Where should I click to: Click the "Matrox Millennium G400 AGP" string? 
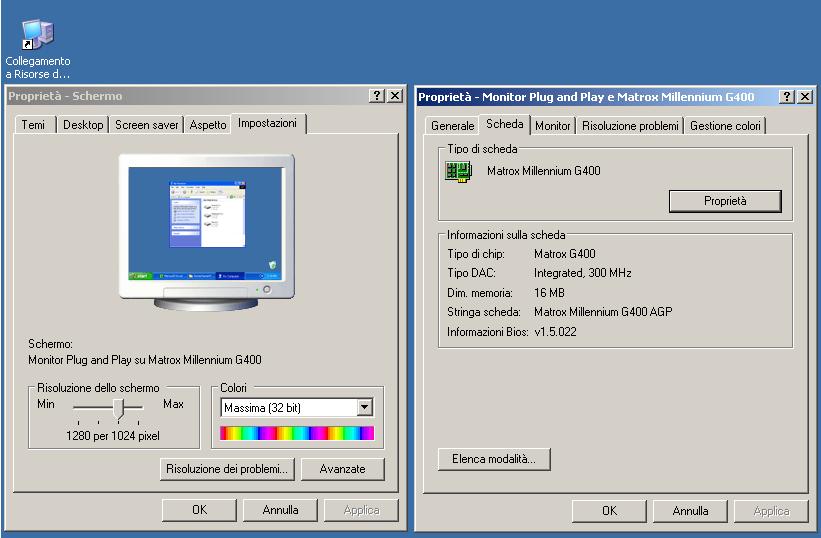(603, 312)
